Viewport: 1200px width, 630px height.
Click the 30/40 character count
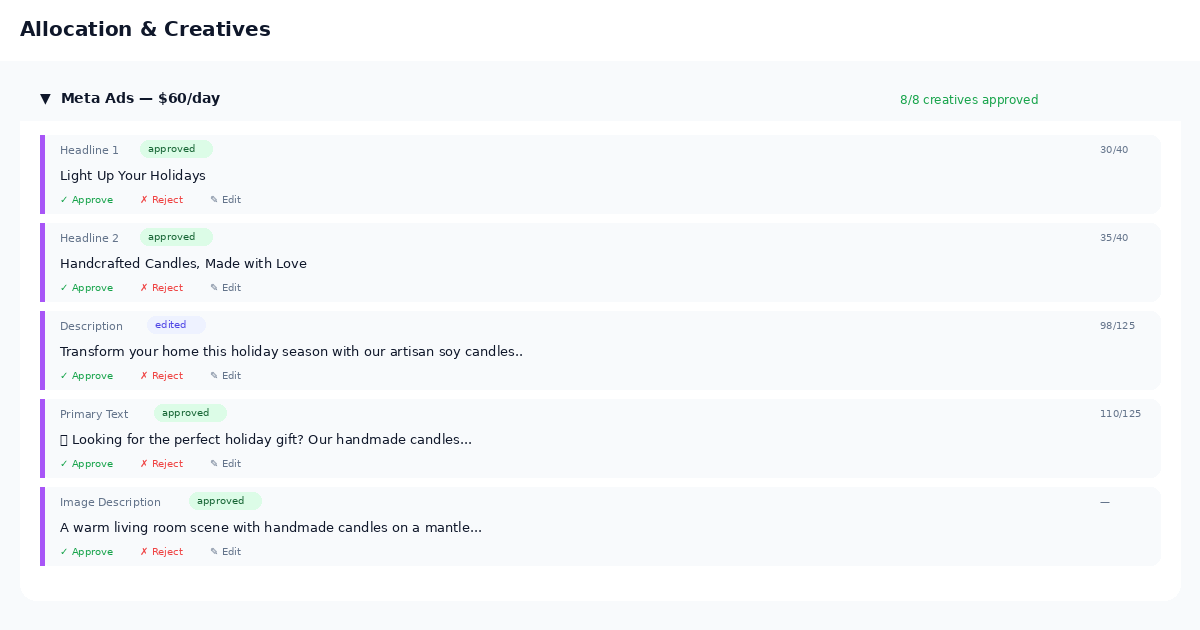1114,150
